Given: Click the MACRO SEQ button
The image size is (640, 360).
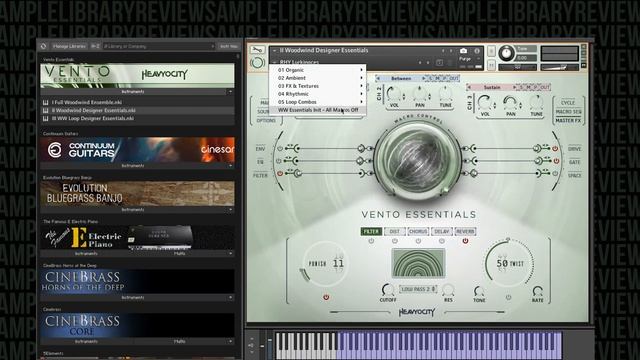Looking at the screenshot, I should click(568, 112).
